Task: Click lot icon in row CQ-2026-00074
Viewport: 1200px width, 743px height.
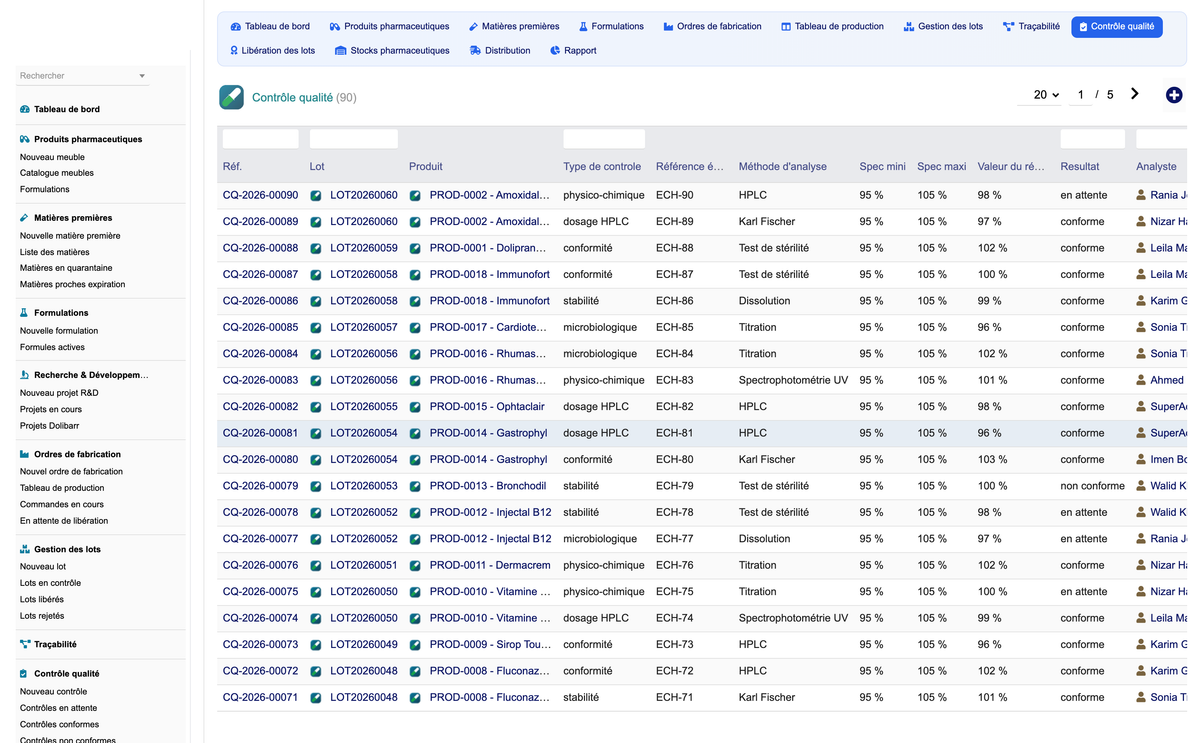Action: pos(316,618)
